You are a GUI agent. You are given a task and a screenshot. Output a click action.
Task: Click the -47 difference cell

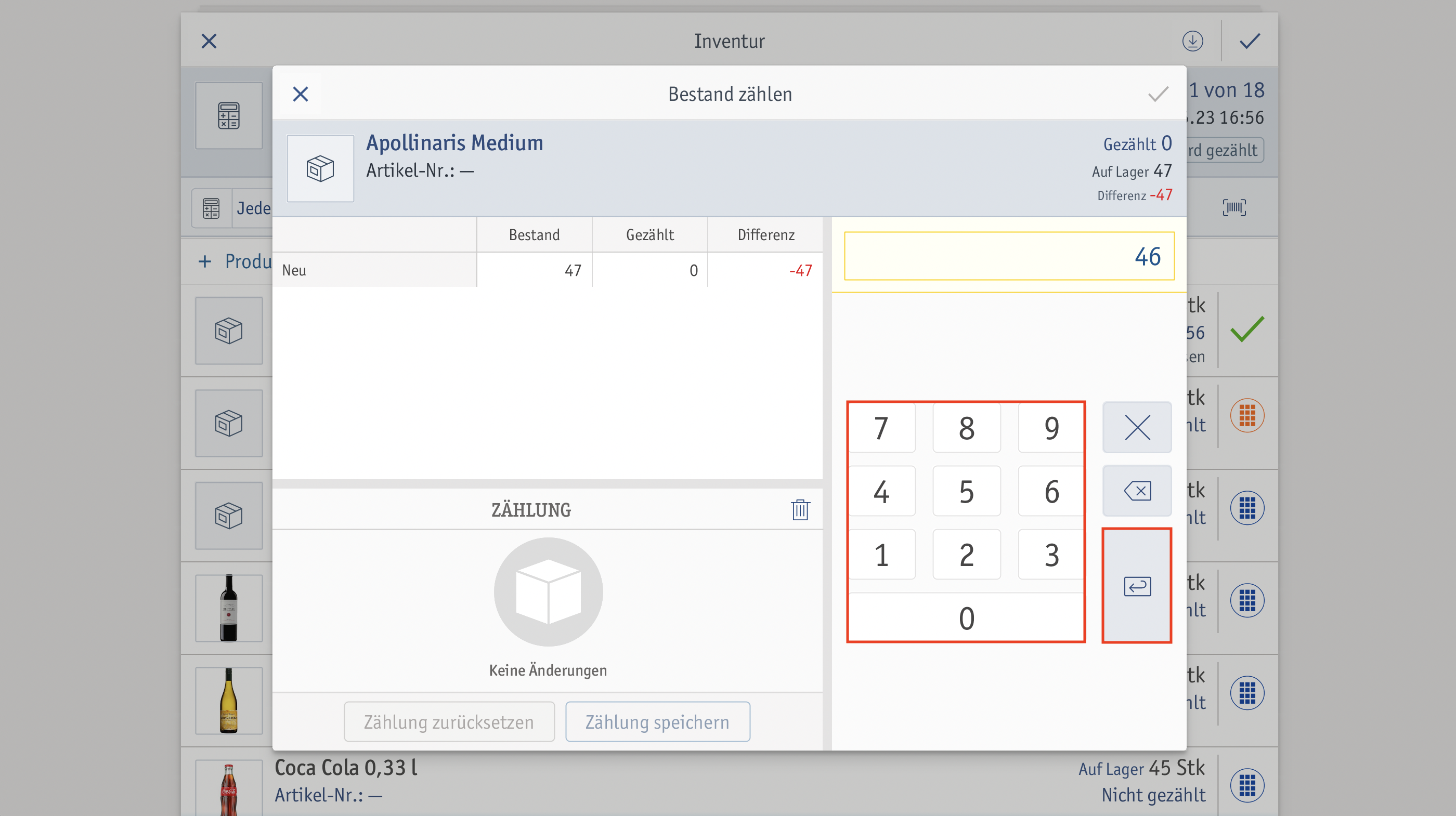pyautogui.click(x=765, y=270)
